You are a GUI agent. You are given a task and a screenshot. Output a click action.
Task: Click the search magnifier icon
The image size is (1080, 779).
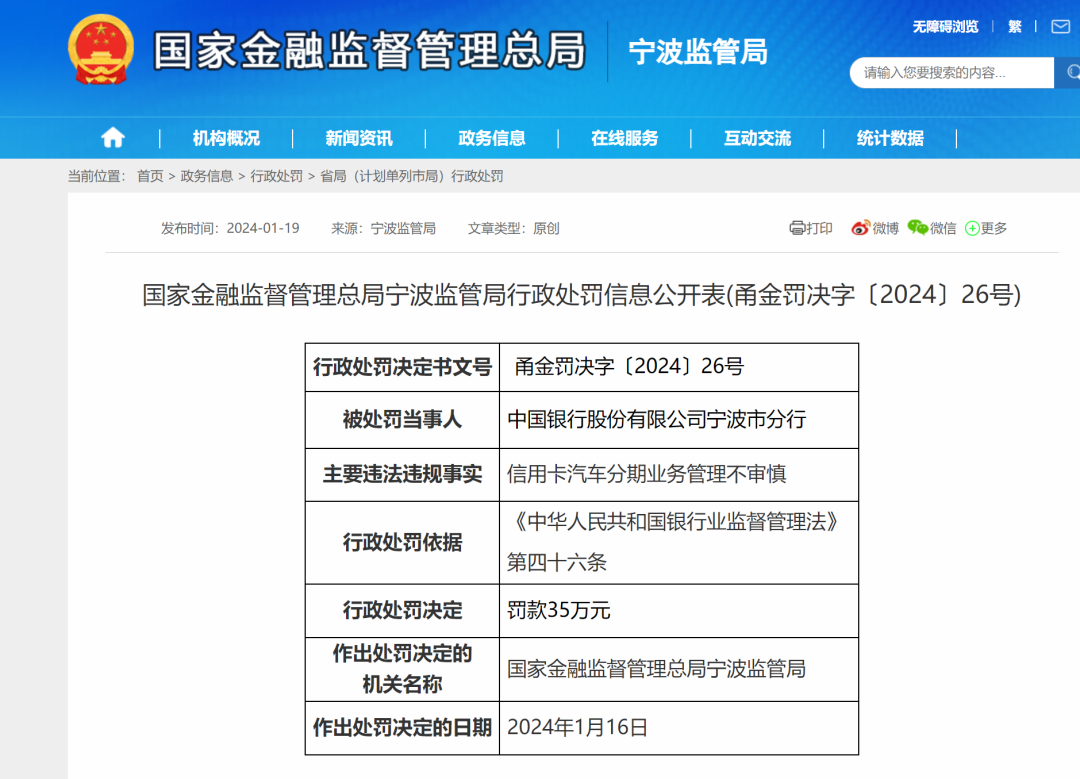[1072, 72]
